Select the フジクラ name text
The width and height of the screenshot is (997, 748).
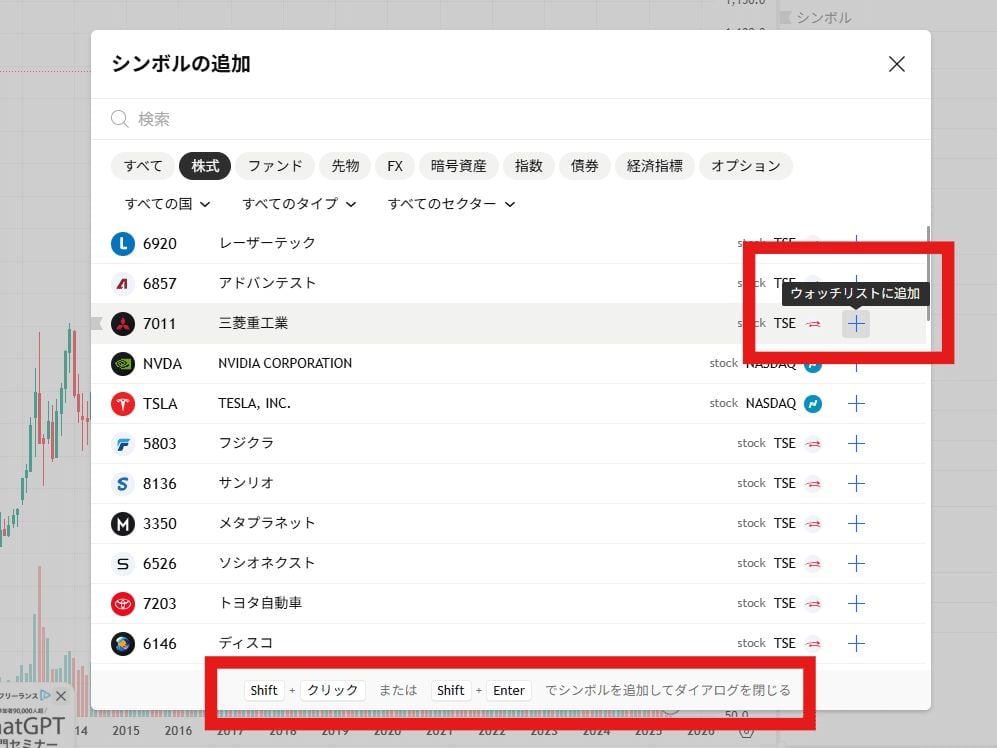(x=246, y=443)
